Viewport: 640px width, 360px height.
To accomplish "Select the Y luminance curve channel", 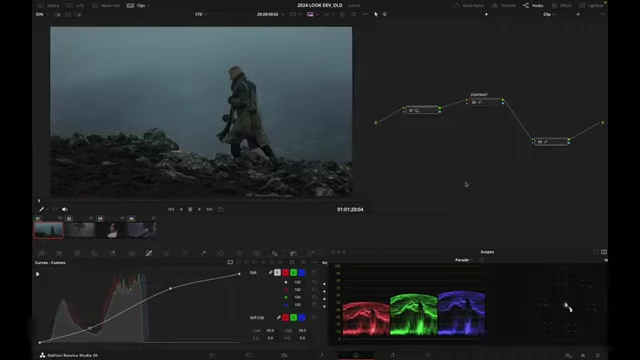I will point(278,272).
